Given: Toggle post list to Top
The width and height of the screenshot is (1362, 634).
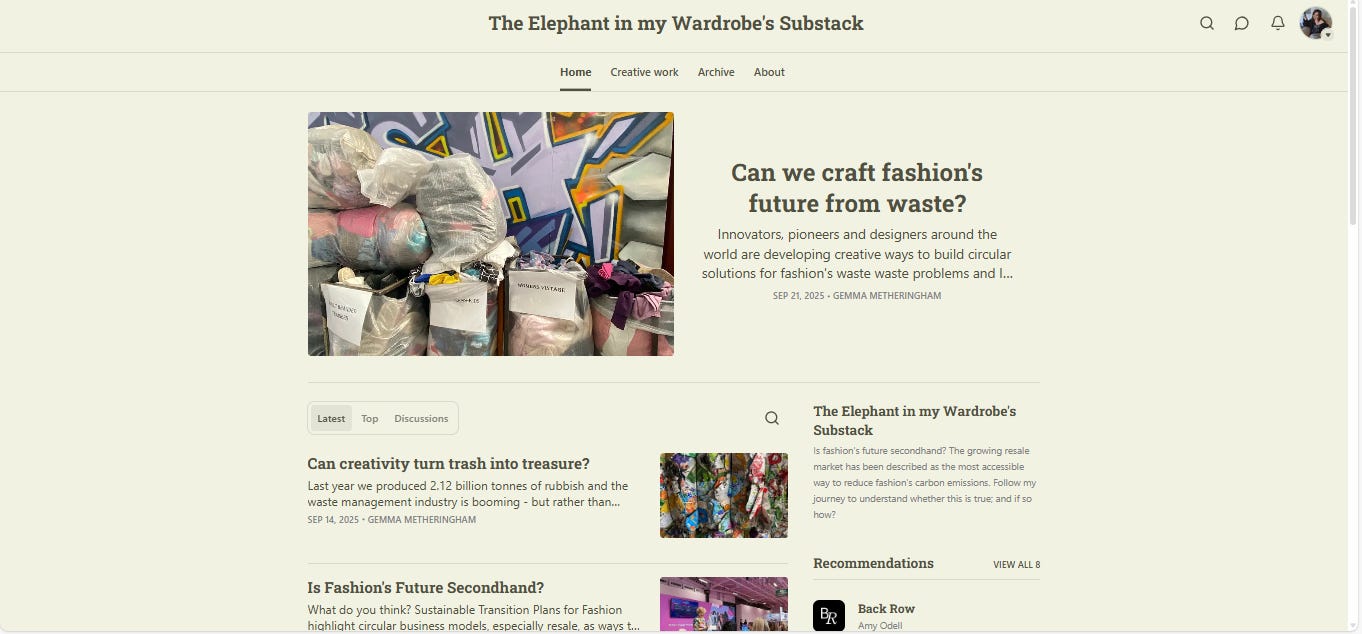Looking at the screenshot, I should [370, 419].
